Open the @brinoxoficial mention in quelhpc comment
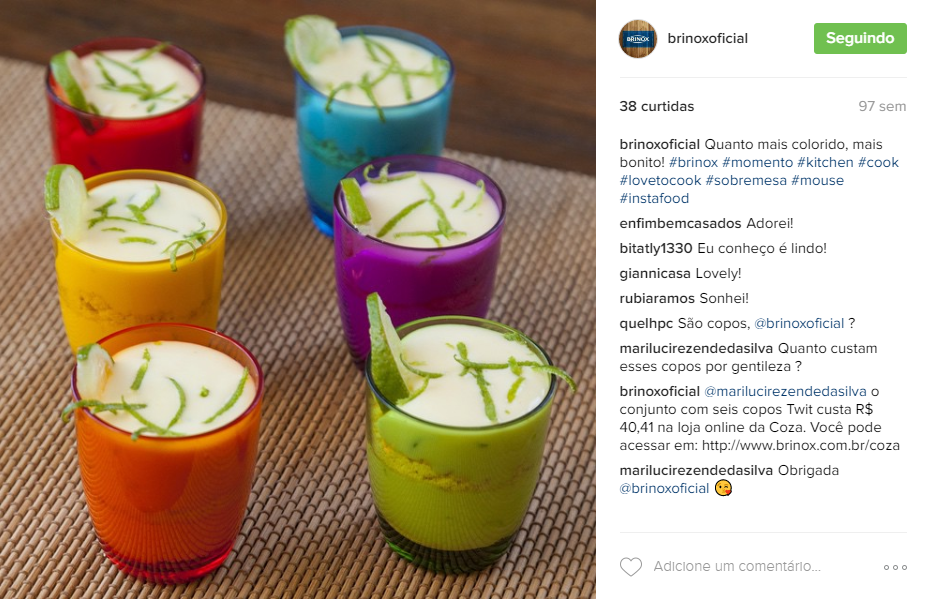The image size is (931, 599). tap(799, 324)
